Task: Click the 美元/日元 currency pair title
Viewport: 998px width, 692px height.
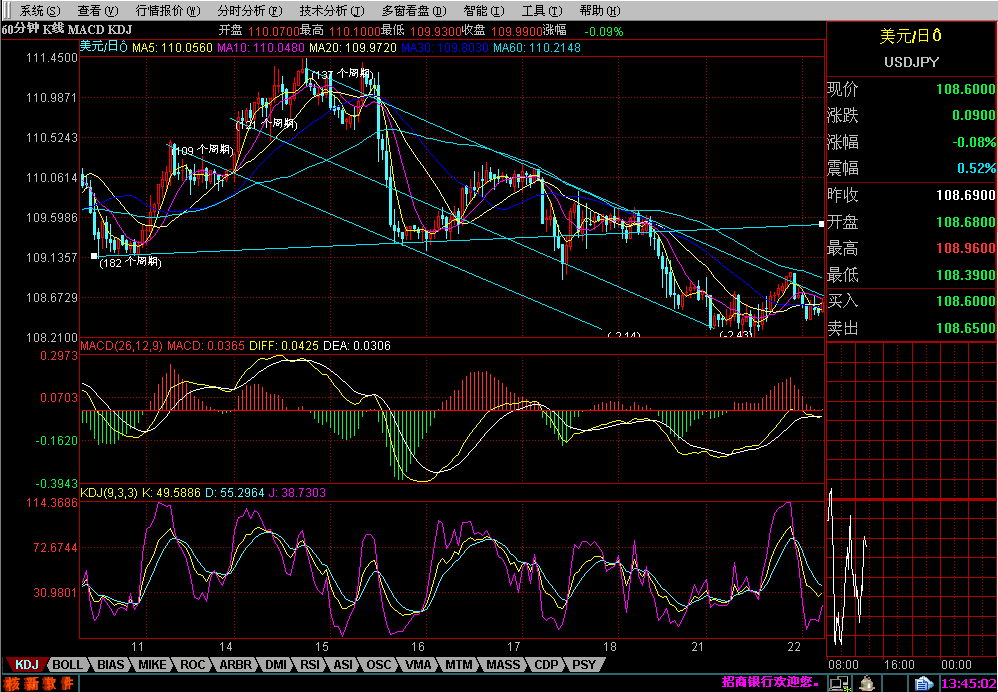Action: tap(910, 36)
